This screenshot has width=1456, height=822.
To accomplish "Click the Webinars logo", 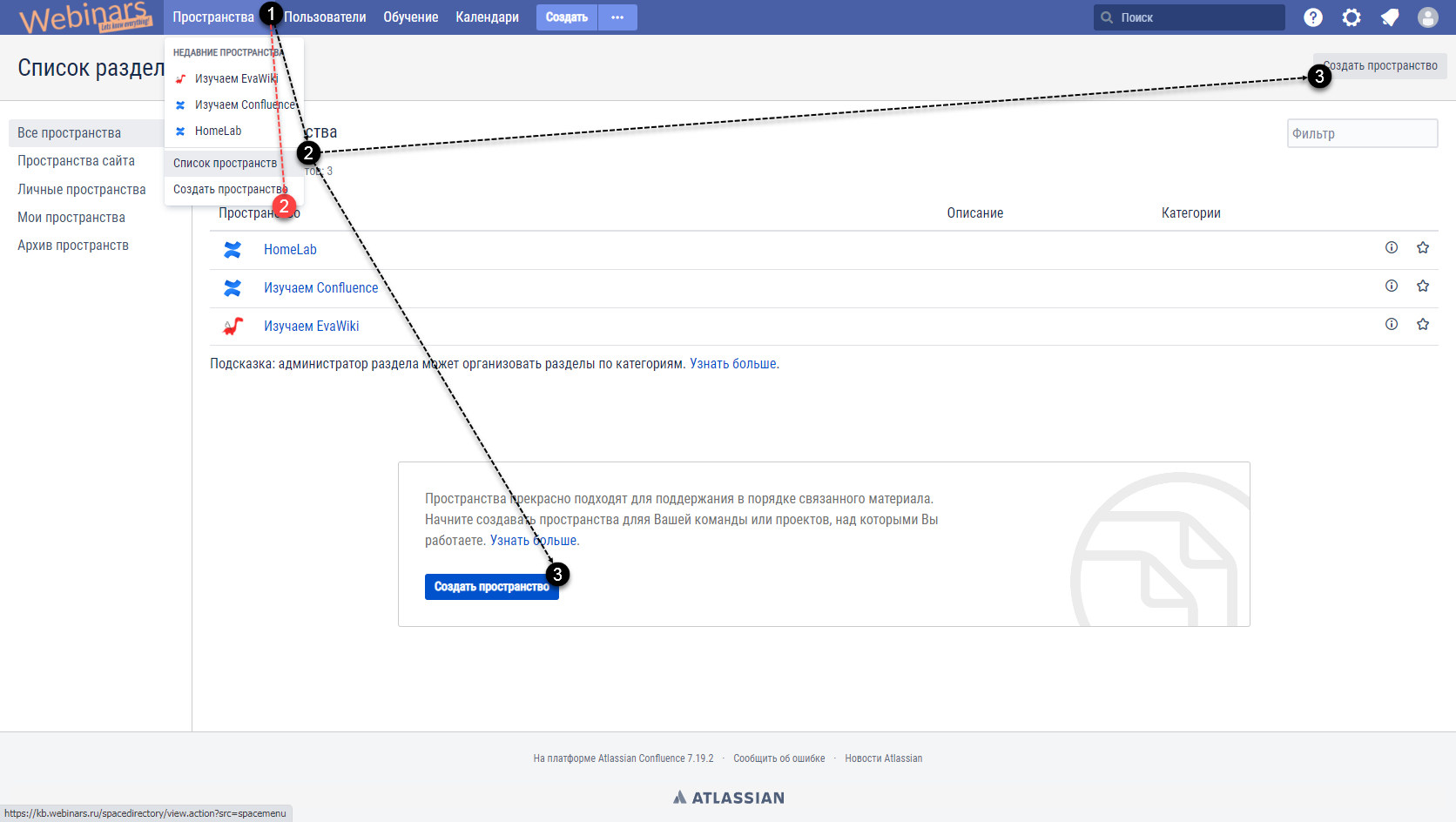I will coord(84,17).
